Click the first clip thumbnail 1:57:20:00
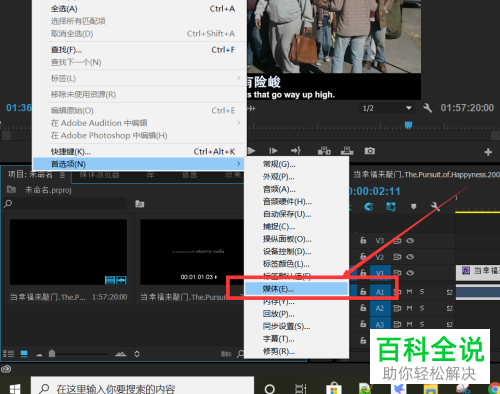500x394 pixels. (68, 252)
